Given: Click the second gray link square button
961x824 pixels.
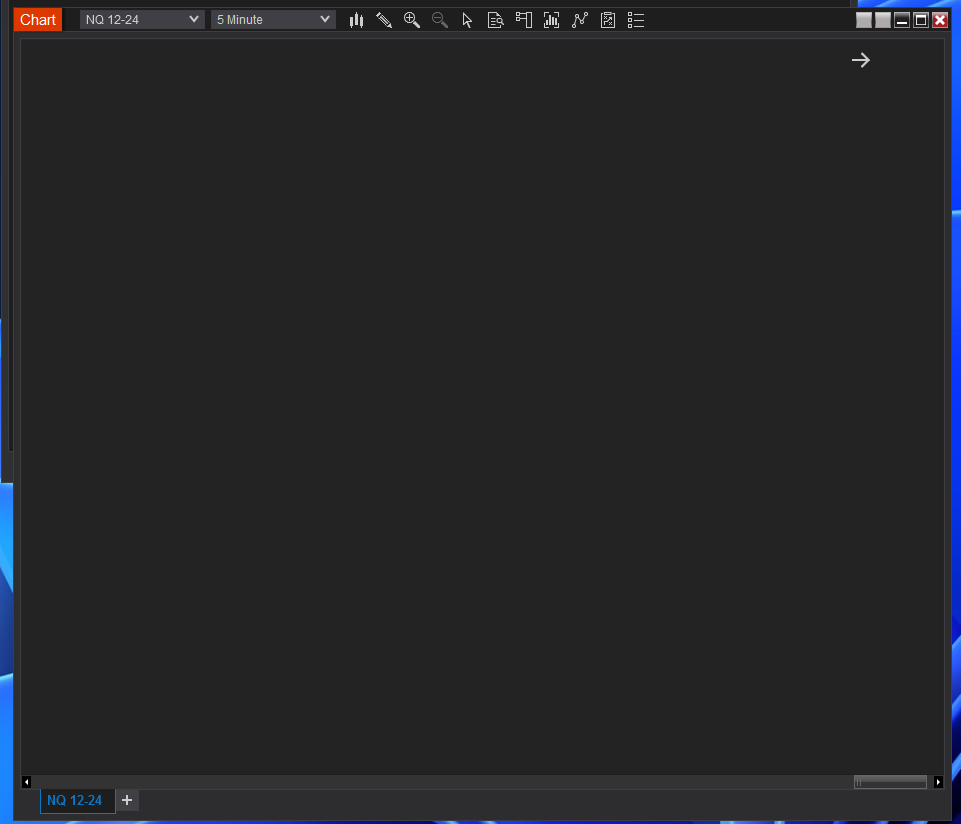Looking at the screenshot, I should coord(883,20).
